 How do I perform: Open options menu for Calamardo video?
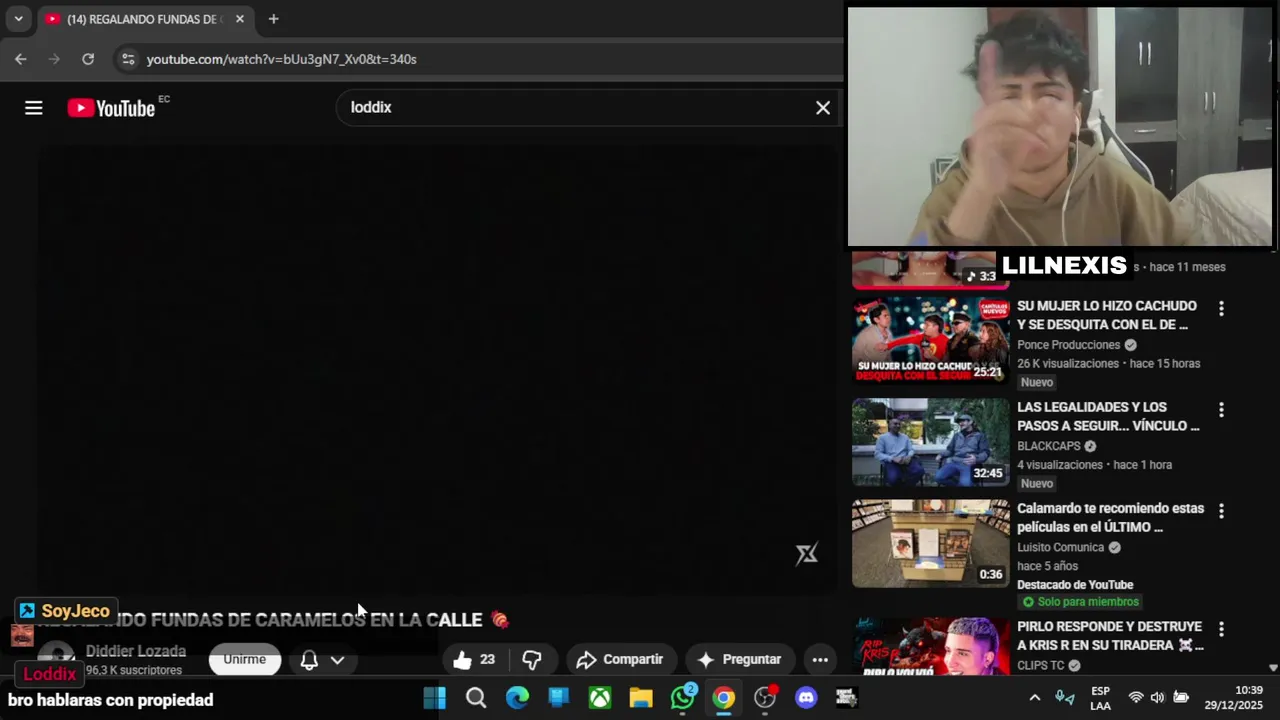pyautogui.click(x=1221, y=511)
